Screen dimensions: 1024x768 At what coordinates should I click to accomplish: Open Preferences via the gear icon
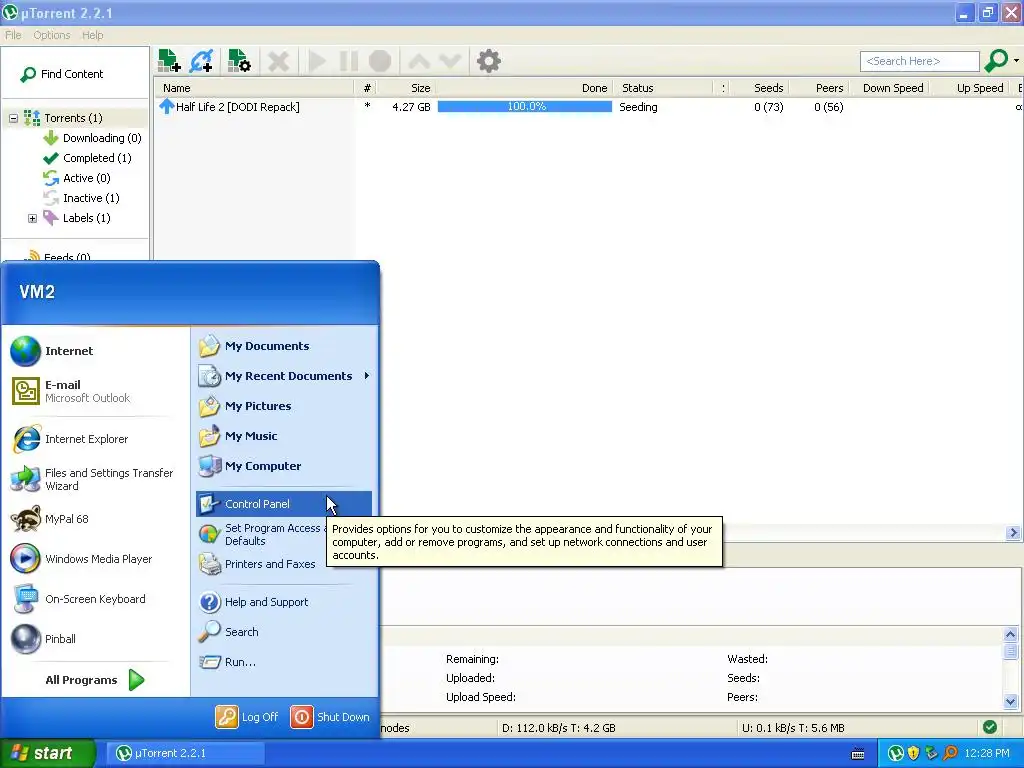coord(488,61)
